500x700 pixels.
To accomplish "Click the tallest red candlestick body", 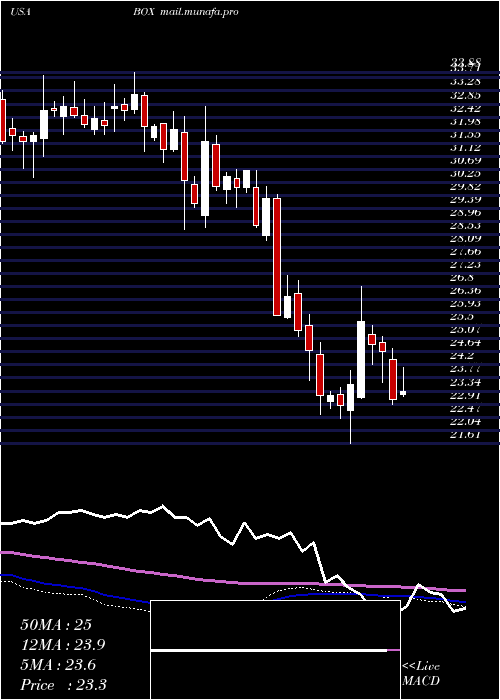I will (x=277, y=257).
